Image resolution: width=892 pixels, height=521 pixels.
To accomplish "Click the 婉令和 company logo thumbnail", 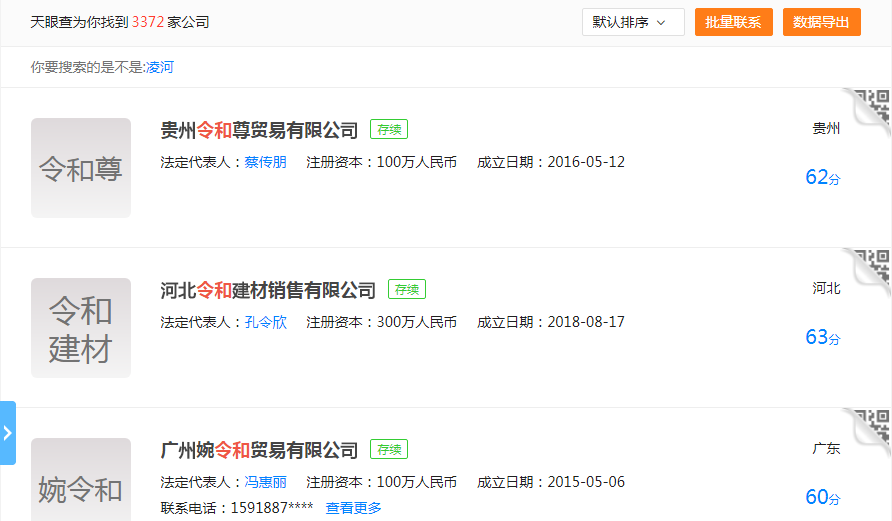I will point(81,480).
